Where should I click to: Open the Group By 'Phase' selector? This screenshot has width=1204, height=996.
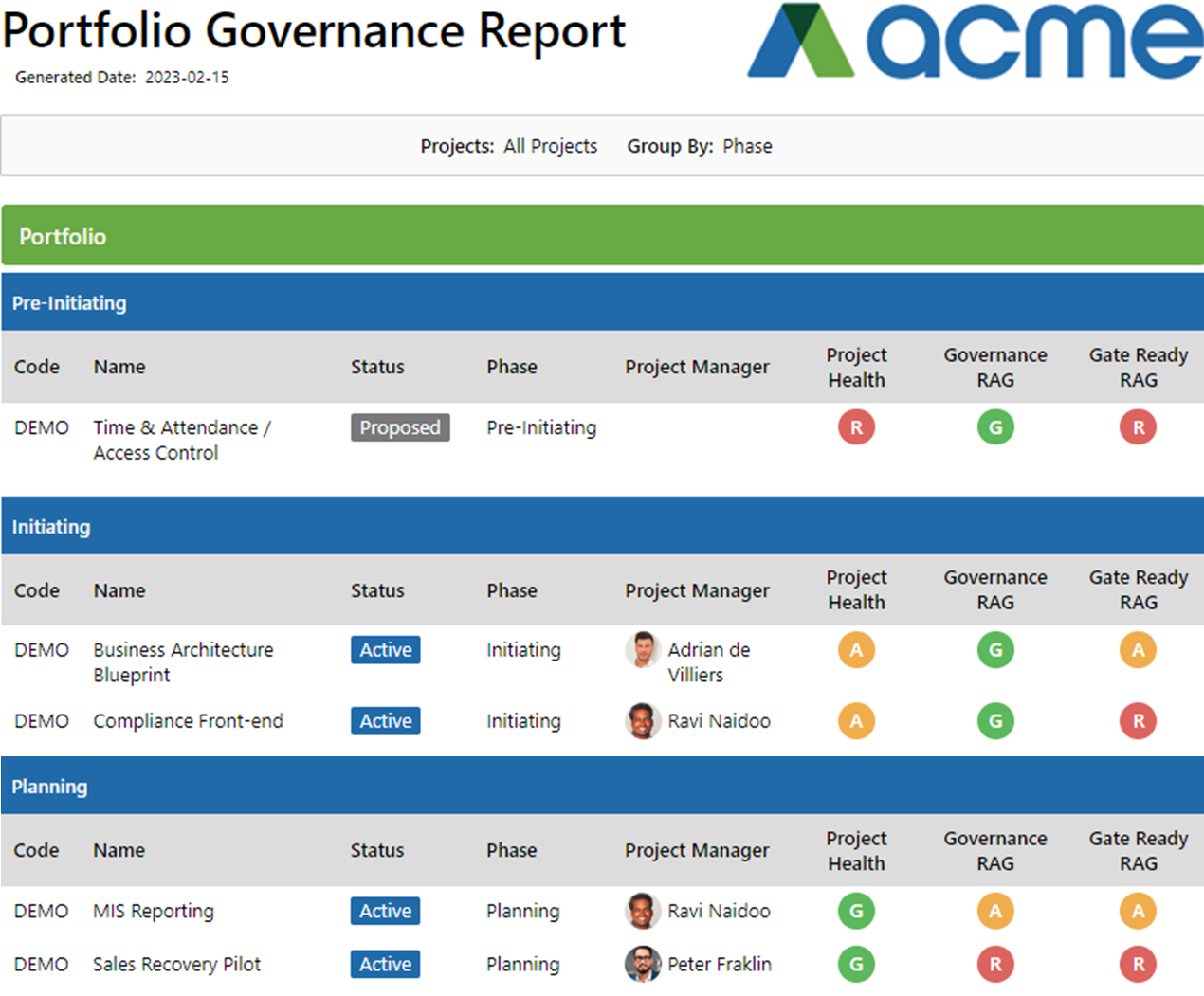(x=747, y=146)
